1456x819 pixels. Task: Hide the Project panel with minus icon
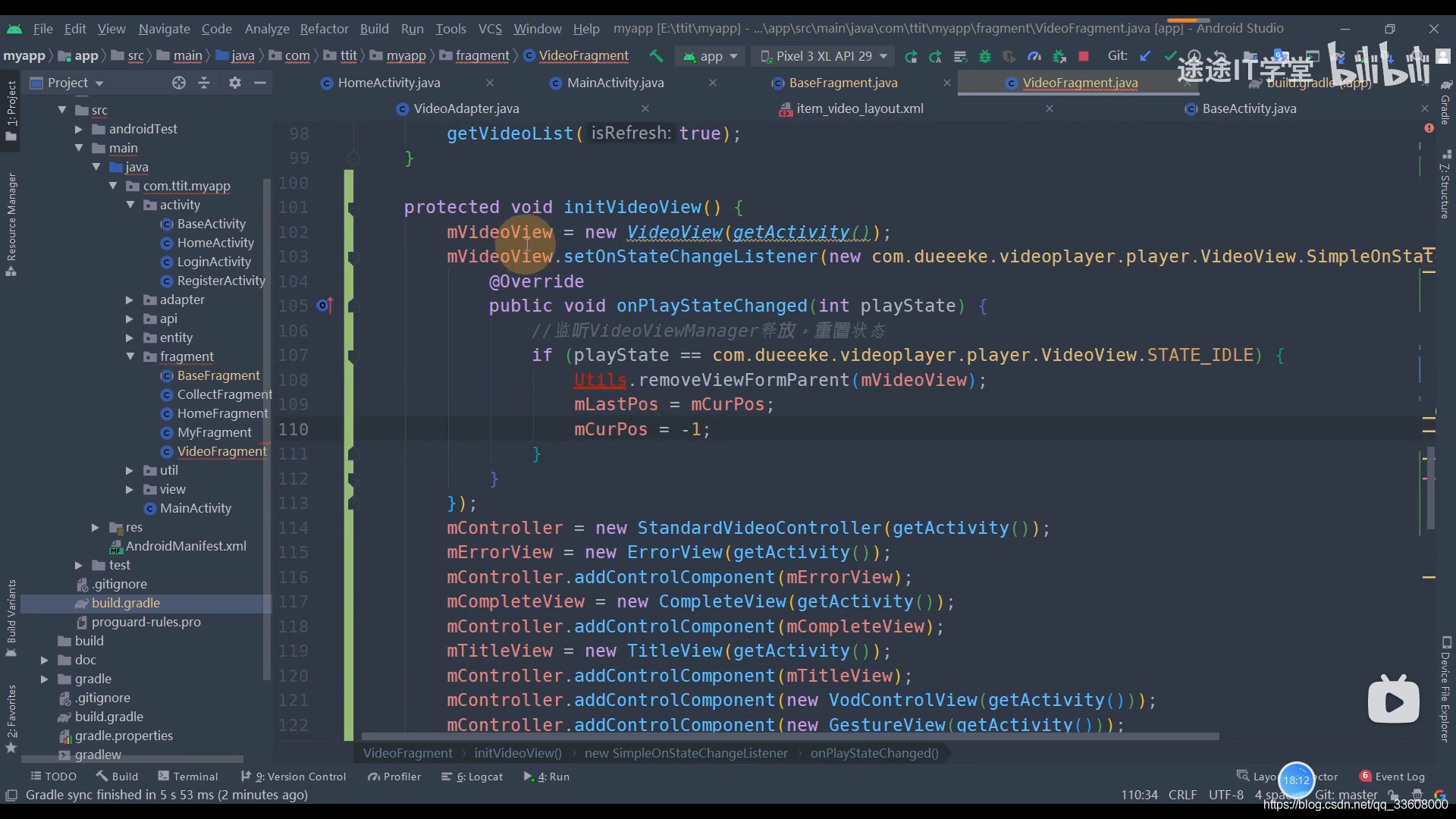pyautogui.click(x=260, y=83)
